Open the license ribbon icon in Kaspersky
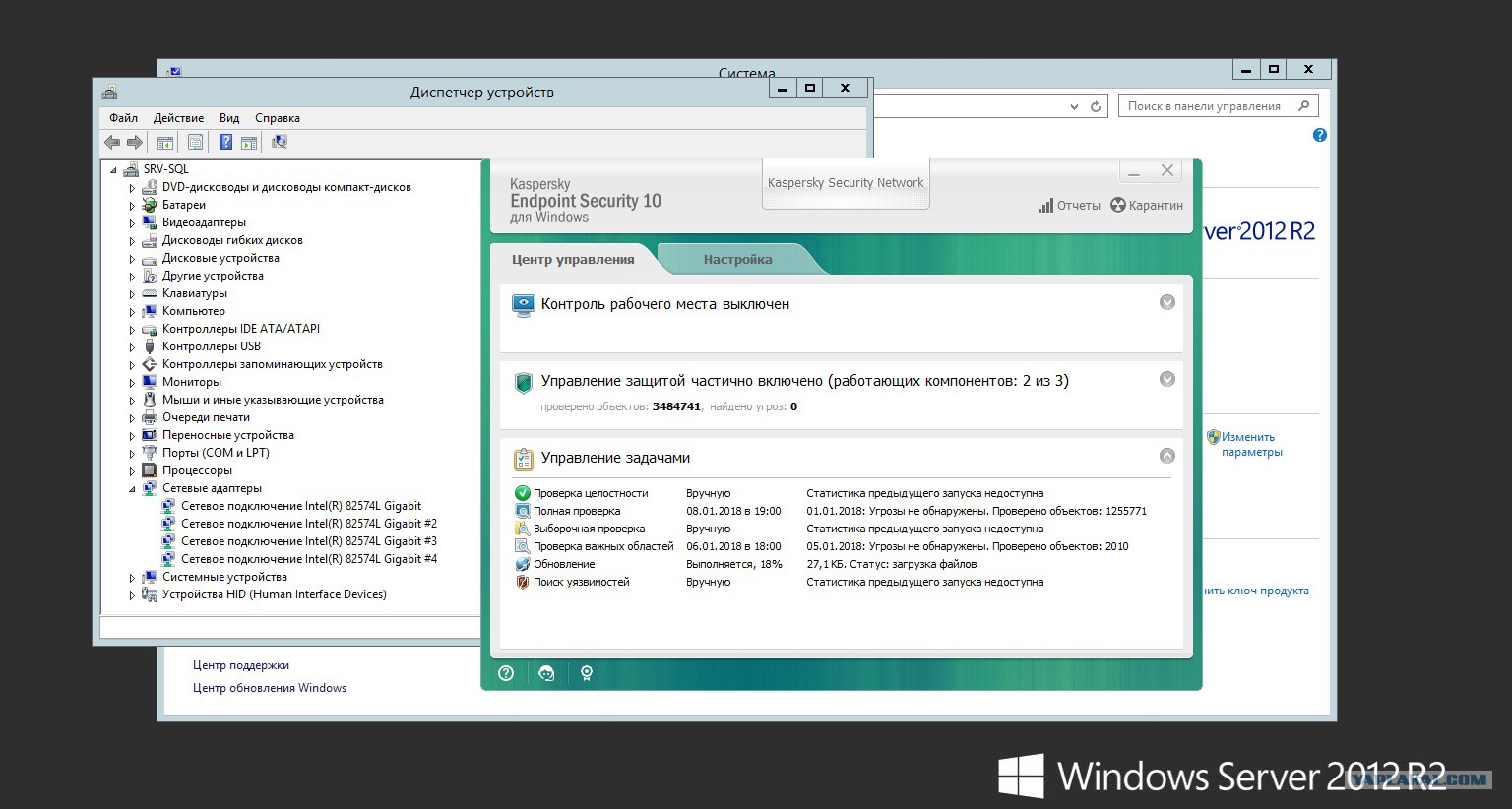The height and width of the screenshot is (809, 1512). [587, 673]
